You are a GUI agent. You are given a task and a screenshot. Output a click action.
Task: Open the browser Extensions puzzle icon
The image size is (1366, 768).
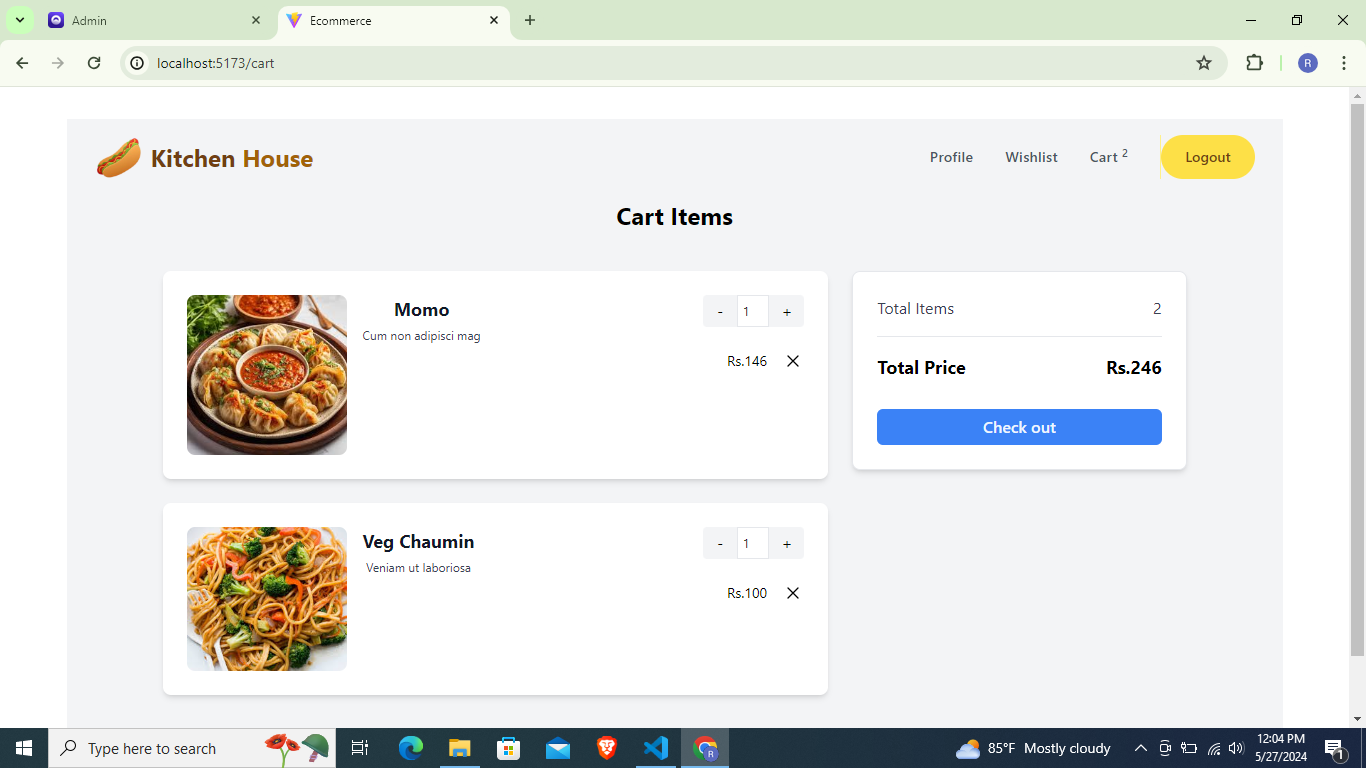point(1254,63)
